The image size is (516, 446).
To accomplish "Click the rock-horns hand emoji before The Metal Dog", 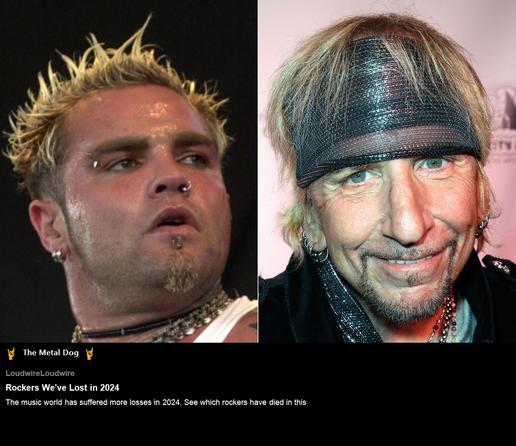I will [x=12, y=353].
